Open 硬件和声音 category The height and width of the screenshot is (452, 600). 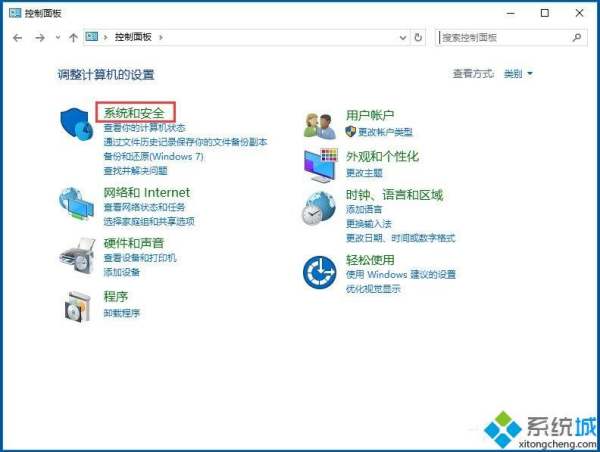(134, 243)
